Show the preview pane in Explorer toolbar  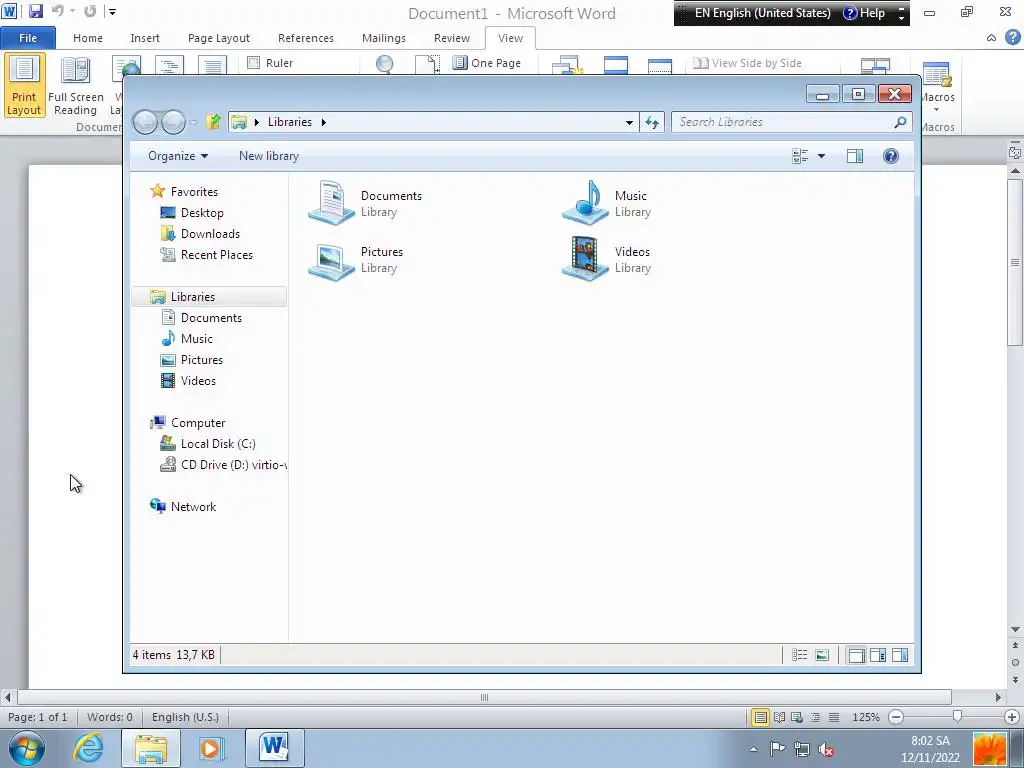[855, 155]
